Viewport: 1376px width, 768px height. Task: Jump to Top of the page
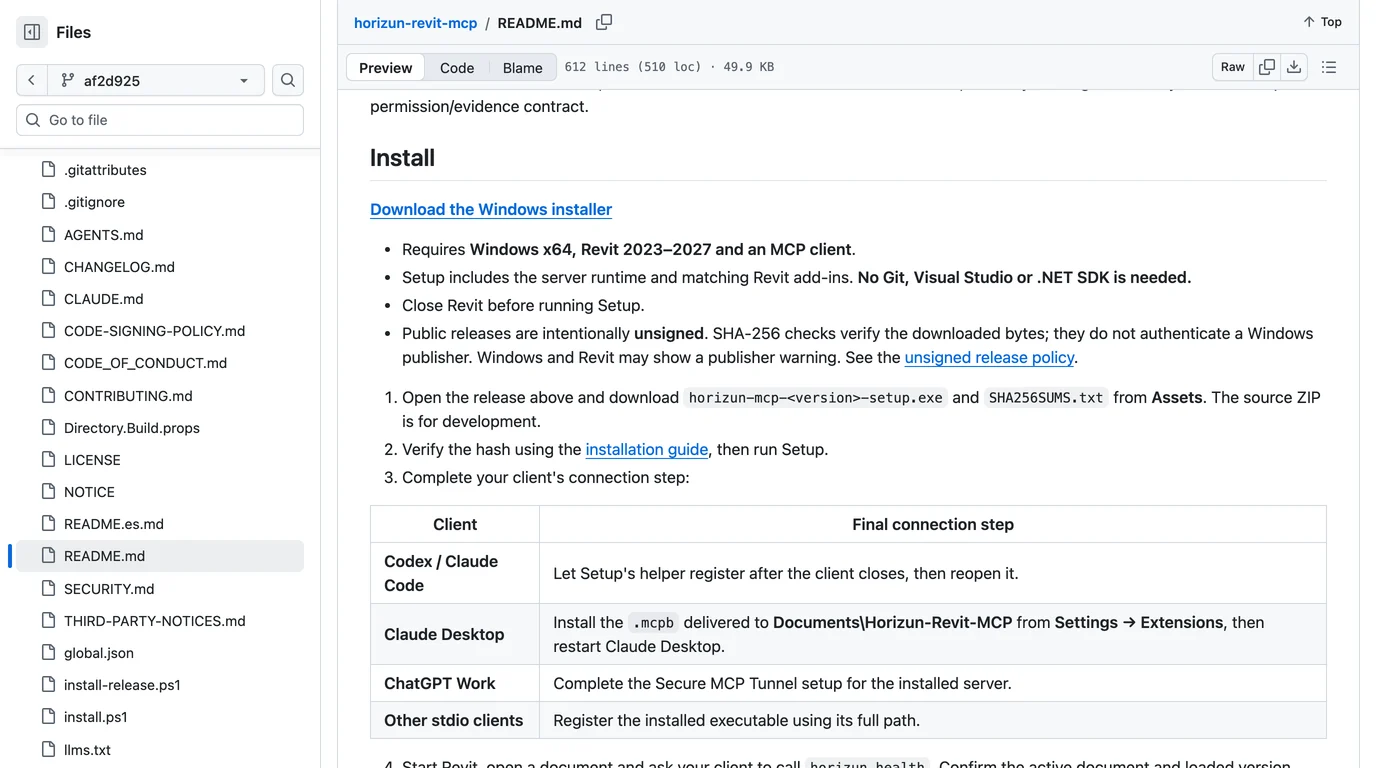point(1322,22)
